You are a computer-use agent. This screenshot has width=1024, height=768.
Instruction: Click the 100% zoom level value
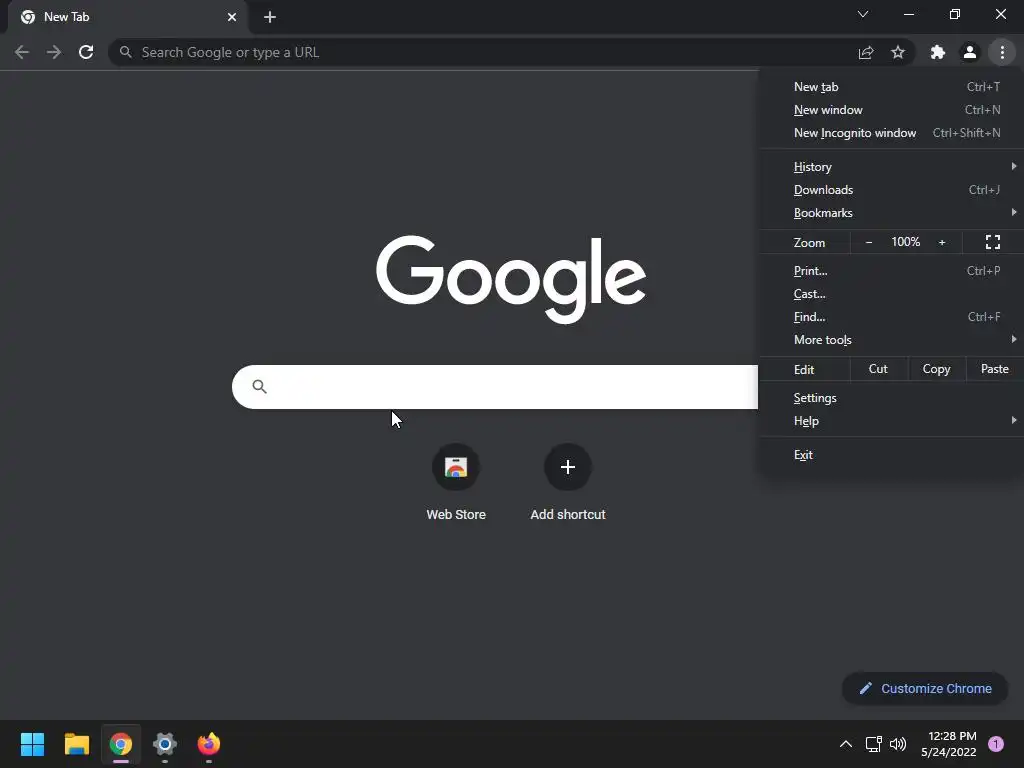click(906, 242)
